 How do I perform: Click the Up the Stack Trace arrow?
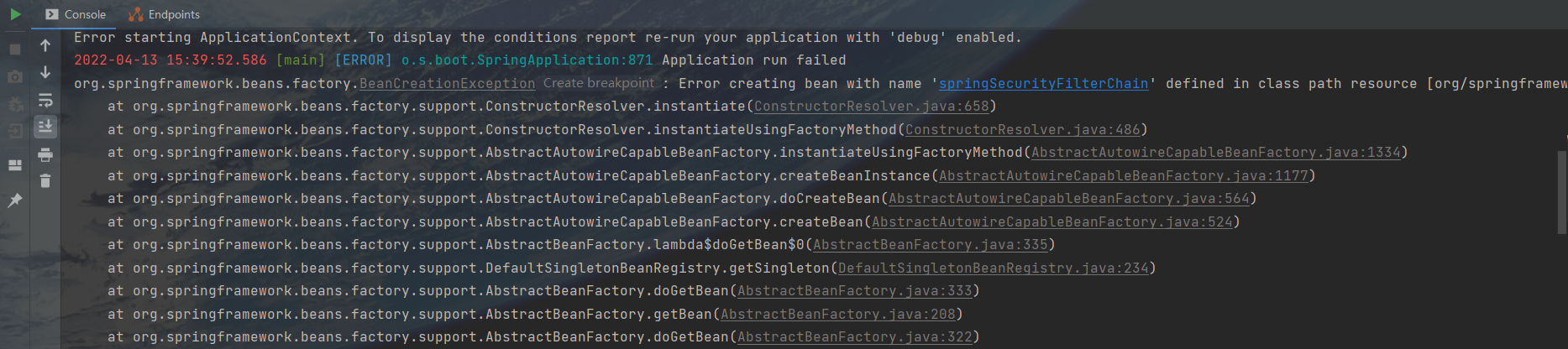(x=45, y=46)
